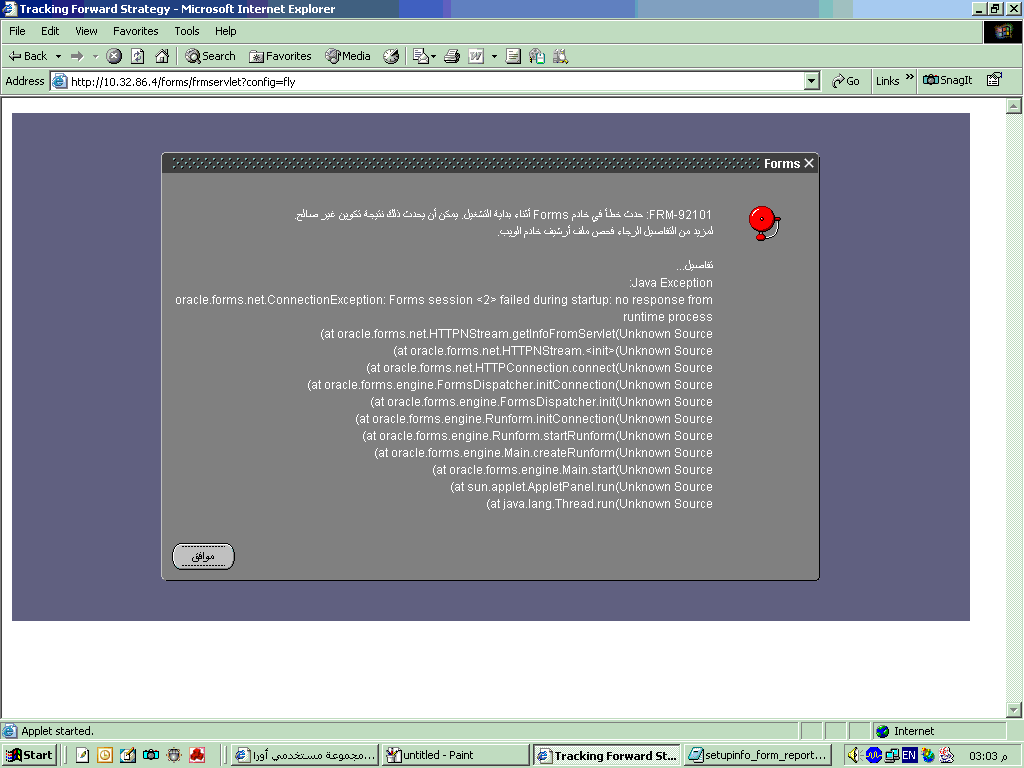
Task: Click the address bar URL field
Action: coord(430,81)
